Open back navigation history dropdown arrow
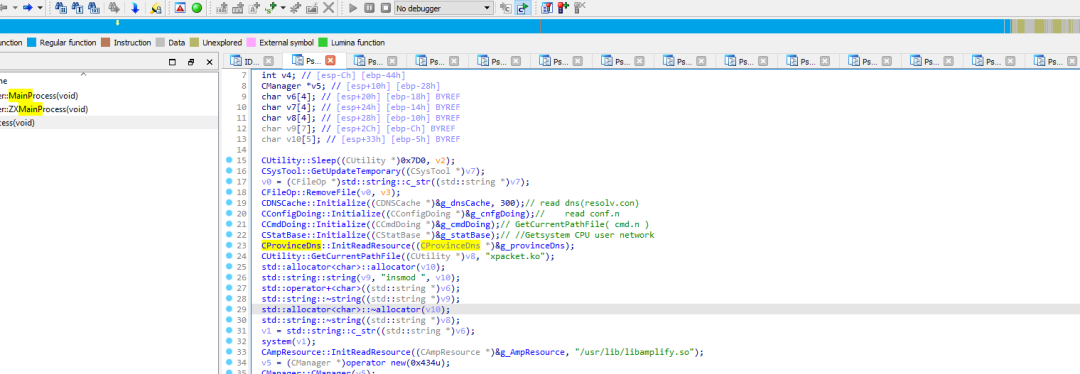Viewport: 1080px width, 374px height. coord(14,8)
